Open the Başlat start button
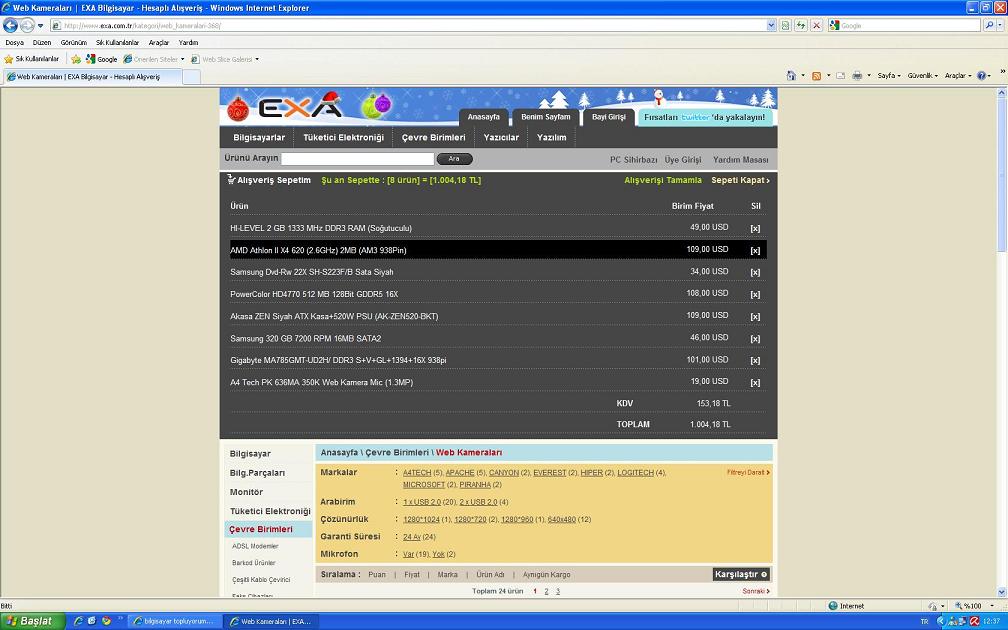 click(x=32, y=621)
